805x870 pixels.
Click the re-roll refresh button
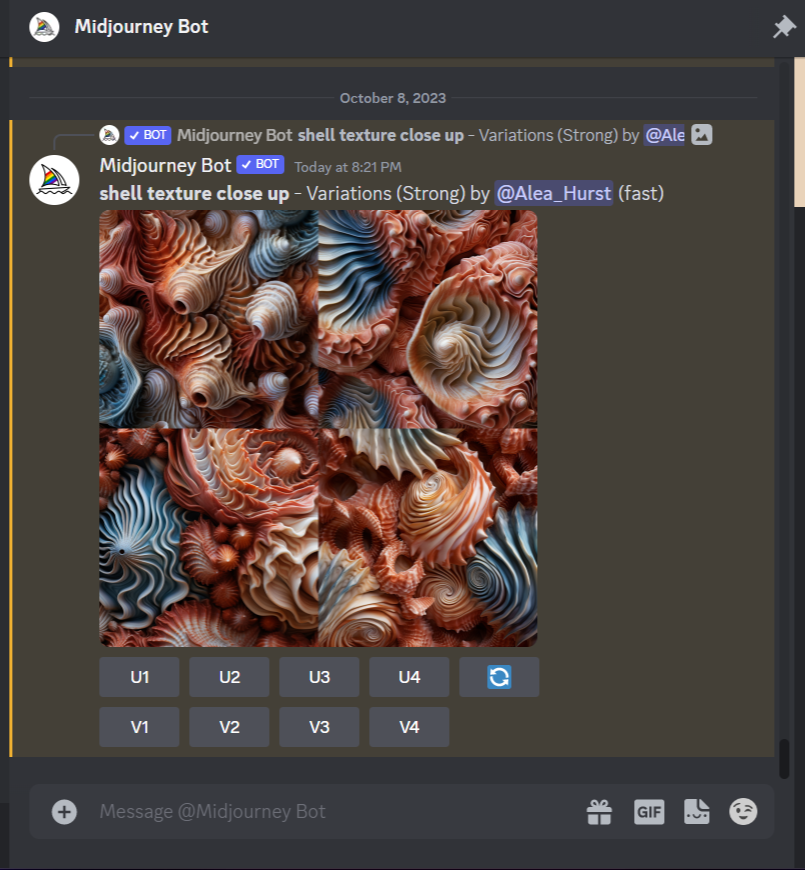point(499,677)
